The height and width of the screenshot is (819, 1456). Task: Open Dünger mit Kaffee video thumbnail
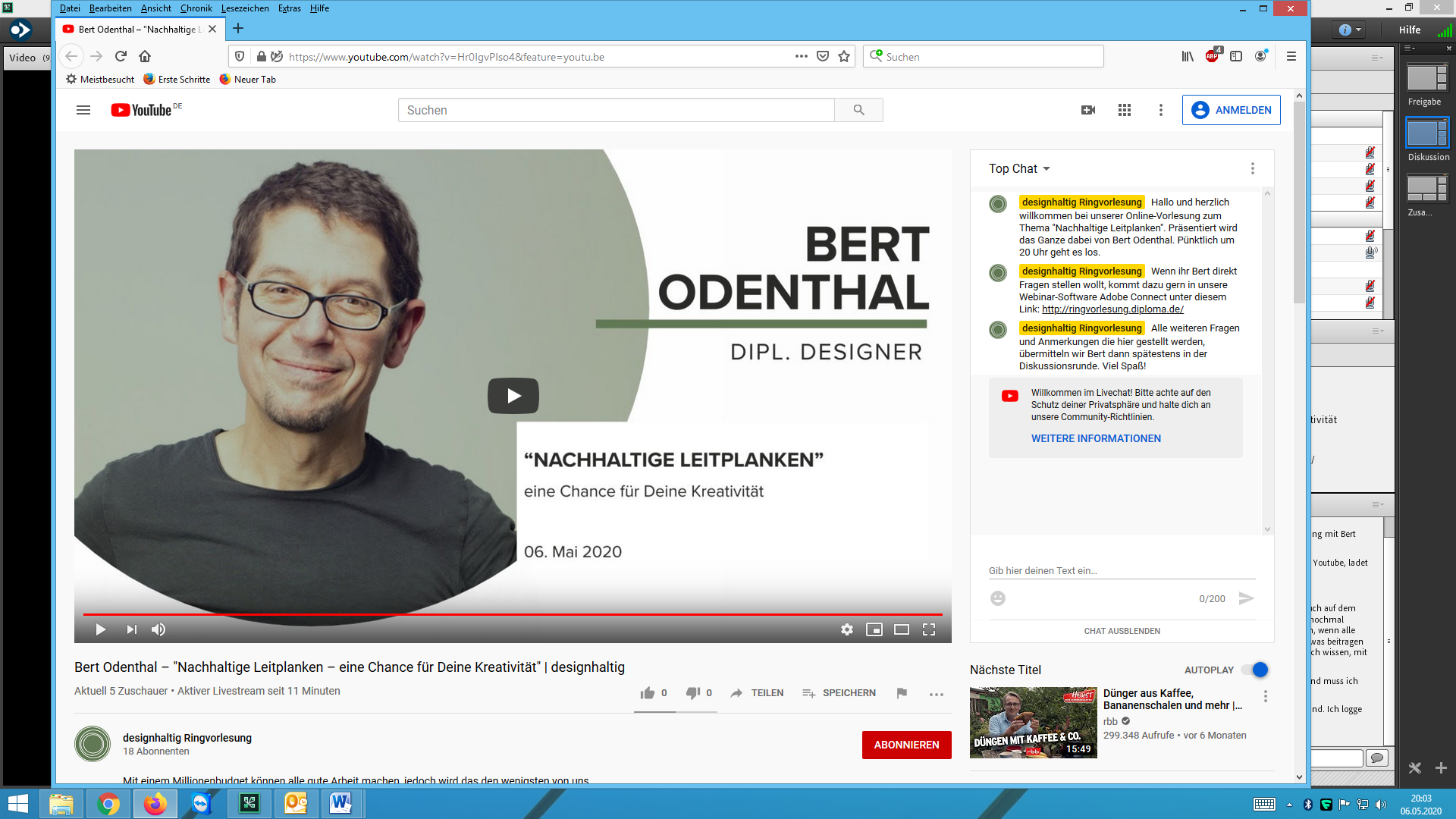point(1033,723)
